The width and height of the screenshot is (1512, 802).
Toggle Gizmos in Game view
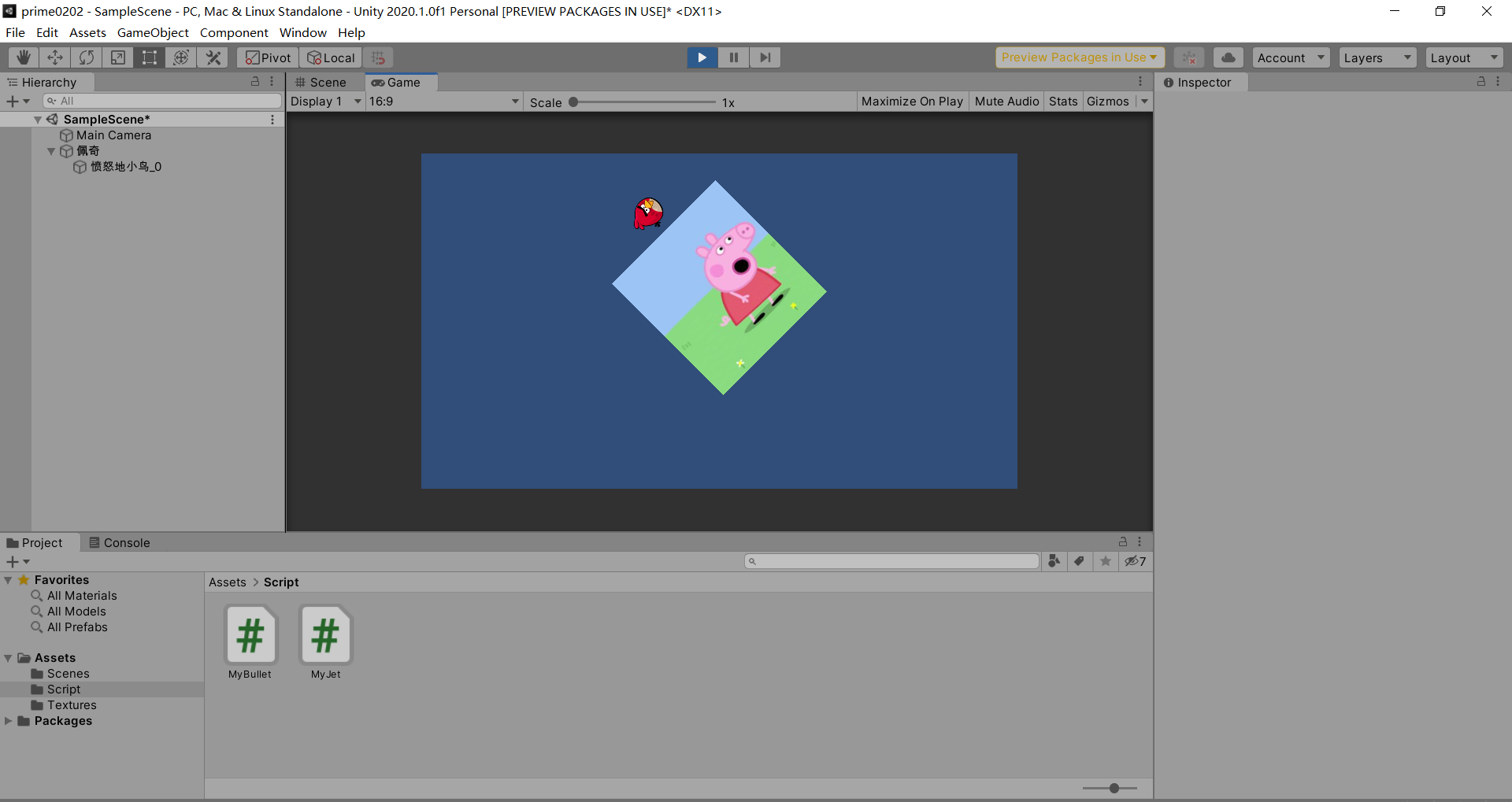click(1108, 102)
